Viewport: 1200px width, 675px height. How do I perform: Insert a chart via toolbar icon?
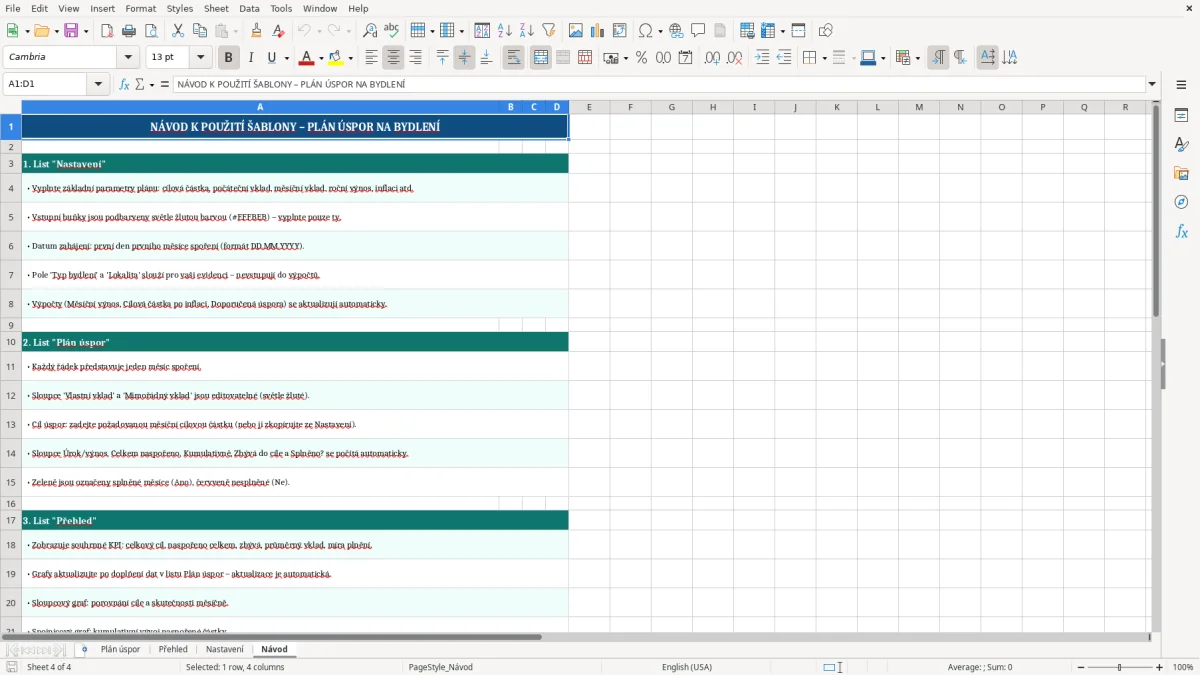click(598, 31)
